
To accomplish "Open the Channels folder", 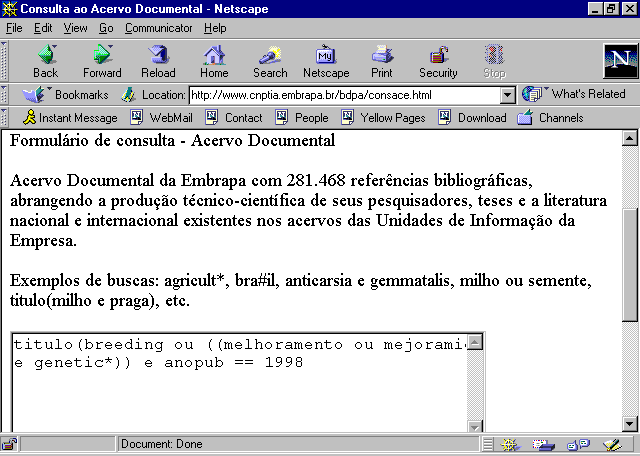I will point(550,118).
